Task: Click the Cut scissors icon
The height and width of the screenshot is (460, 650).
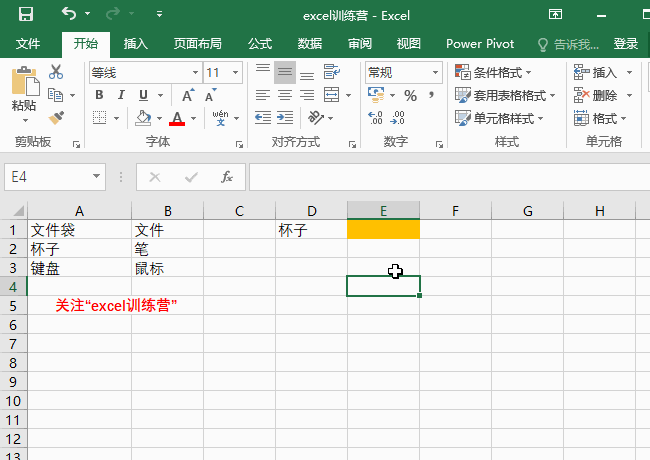Action: (x=56, y=72)
